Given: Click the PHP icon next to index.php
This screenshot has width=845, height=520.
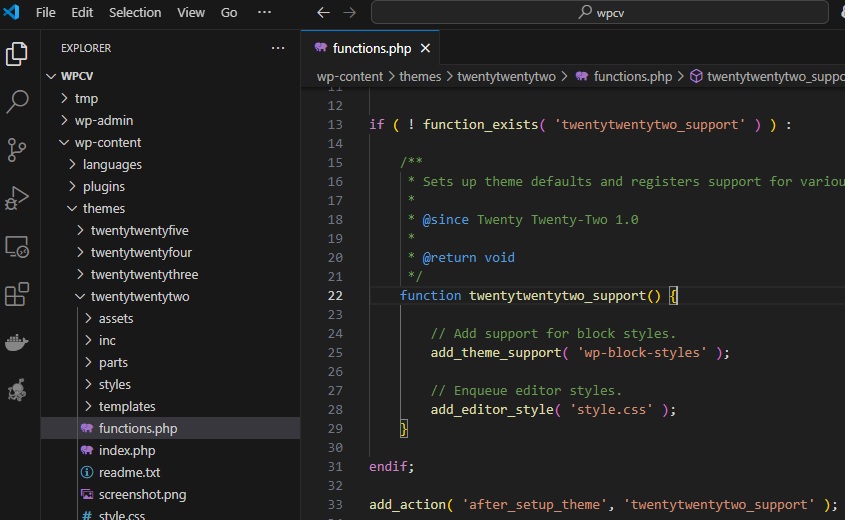Looking at the screenshot, I should pos(87,450).
